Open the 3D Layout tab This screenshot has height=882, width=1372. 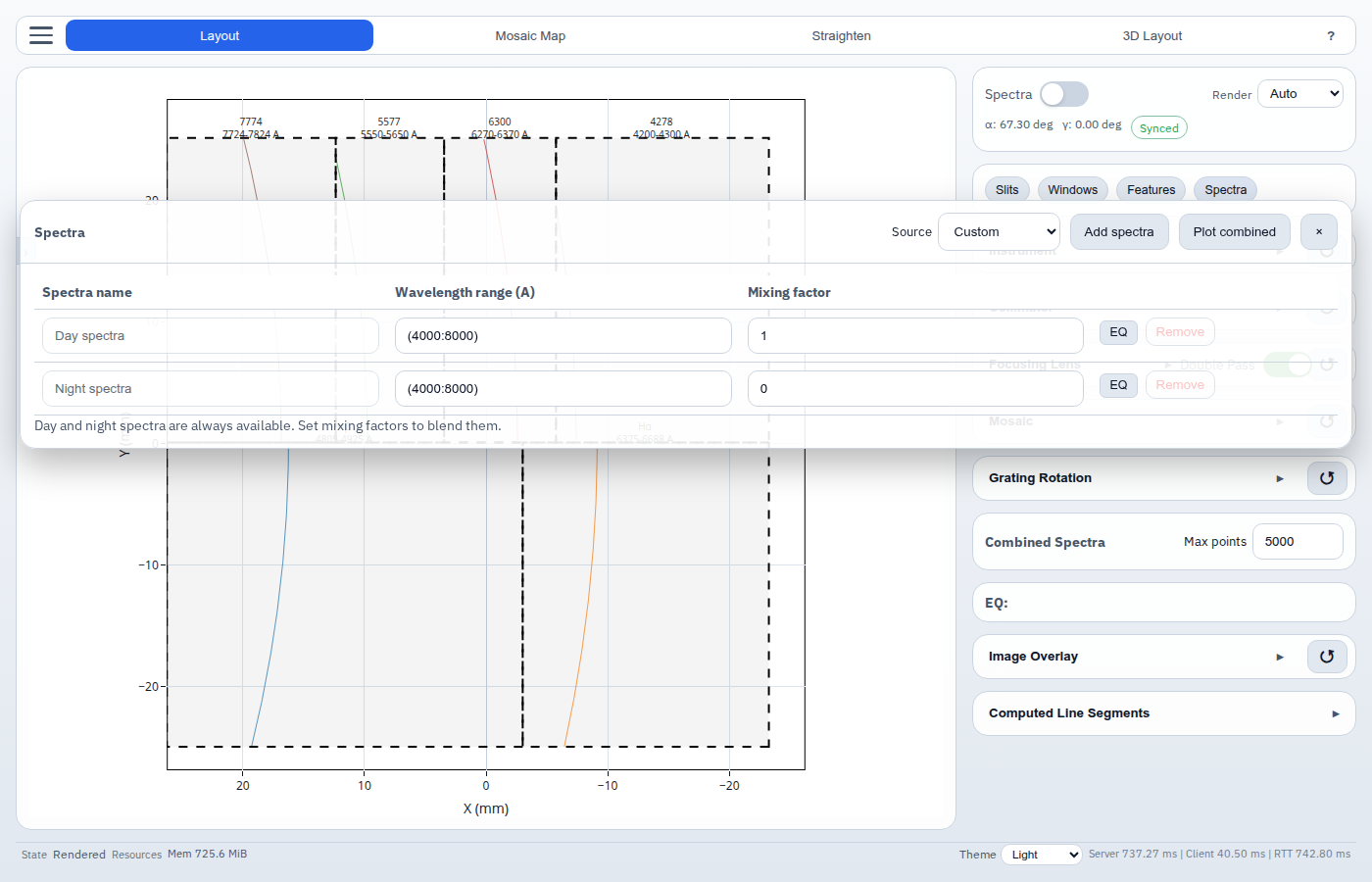pos(1152,35)
